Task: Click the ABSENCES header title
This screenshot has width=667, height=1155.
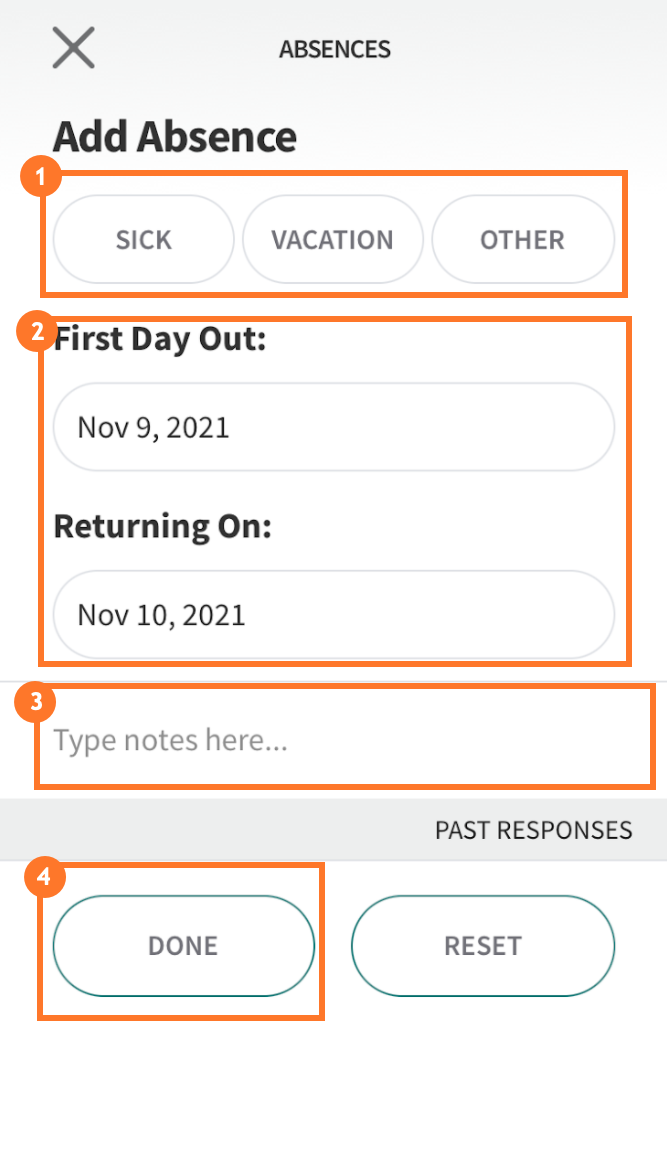Action: click(x=334, y=48)
